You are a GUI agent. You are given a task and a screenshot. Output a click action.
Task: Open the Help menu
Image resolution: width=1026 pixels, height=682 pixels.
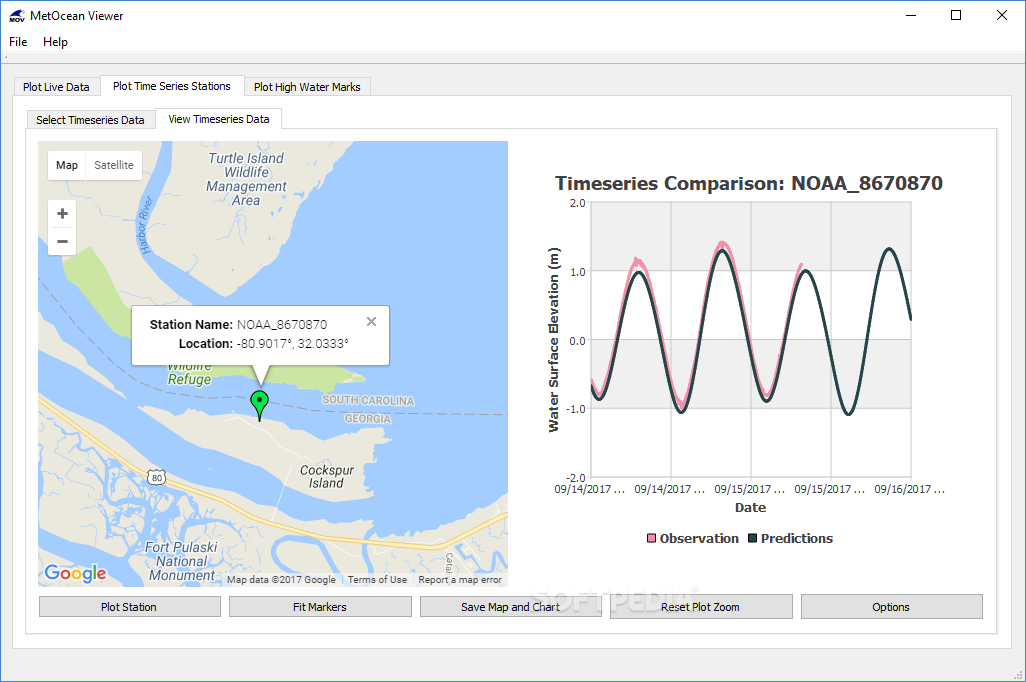(56, 42)
